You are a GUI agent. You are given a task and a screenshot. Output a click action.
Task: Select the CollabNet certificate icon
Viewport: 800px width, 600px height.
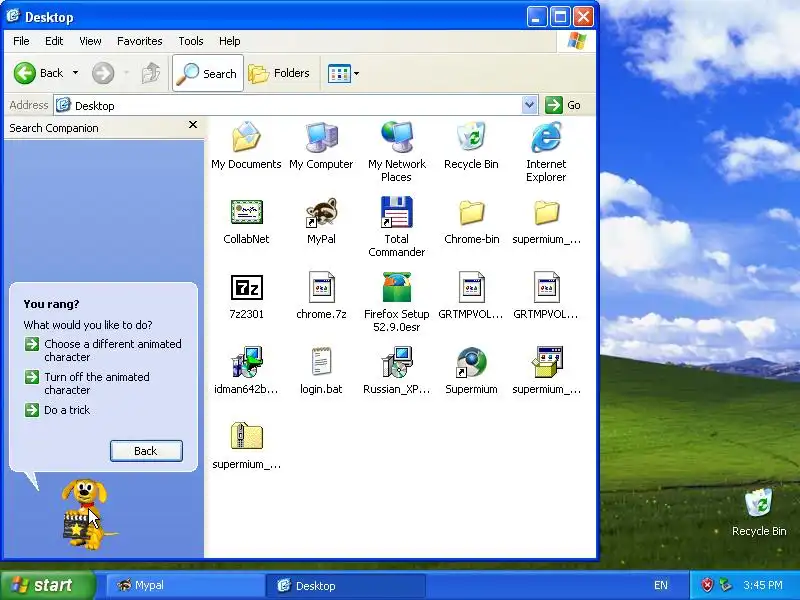tap(246, 212)
